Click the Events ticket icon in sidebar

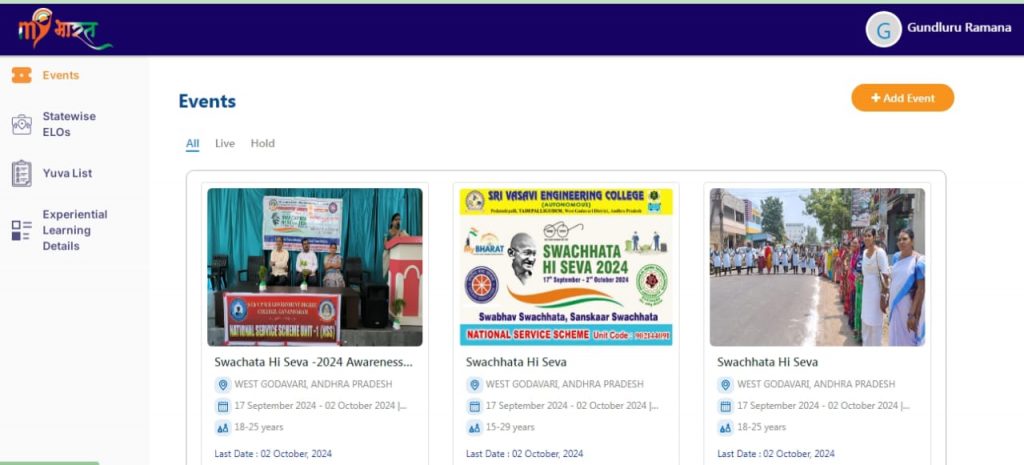click(x=21, y=75)
